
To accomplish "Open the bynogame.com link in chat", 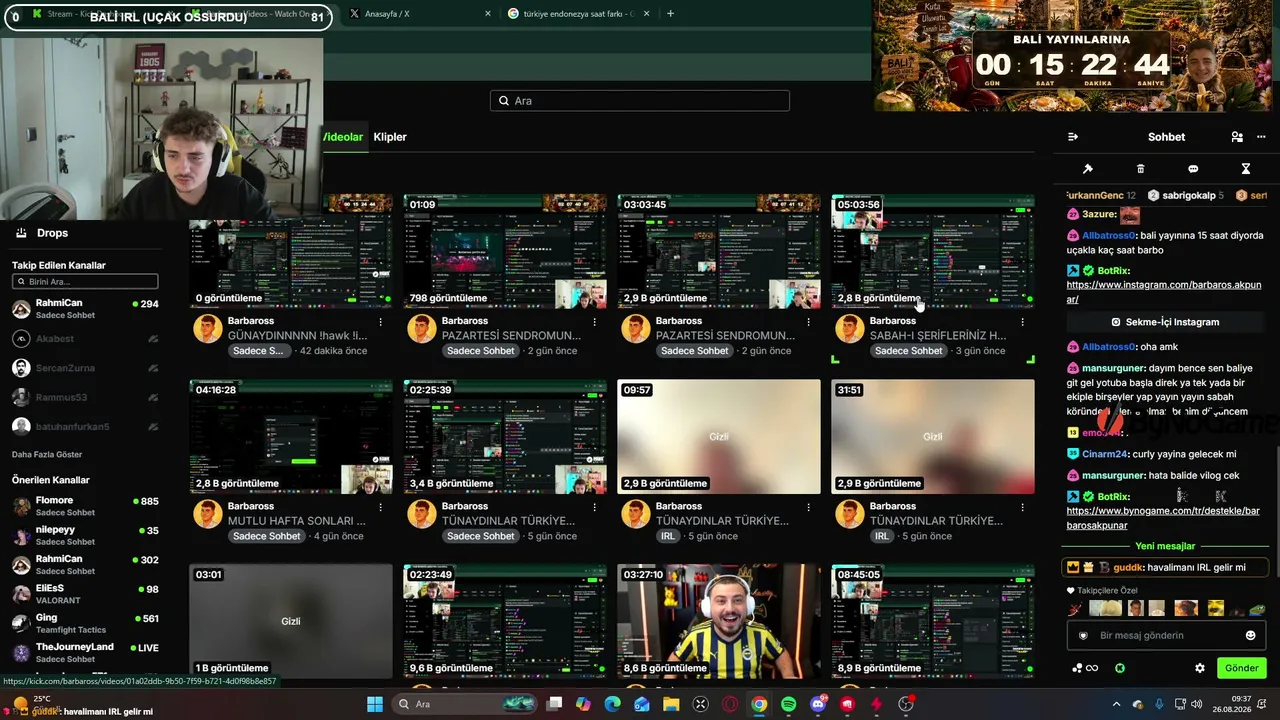I will click(x=1163, y=518).
